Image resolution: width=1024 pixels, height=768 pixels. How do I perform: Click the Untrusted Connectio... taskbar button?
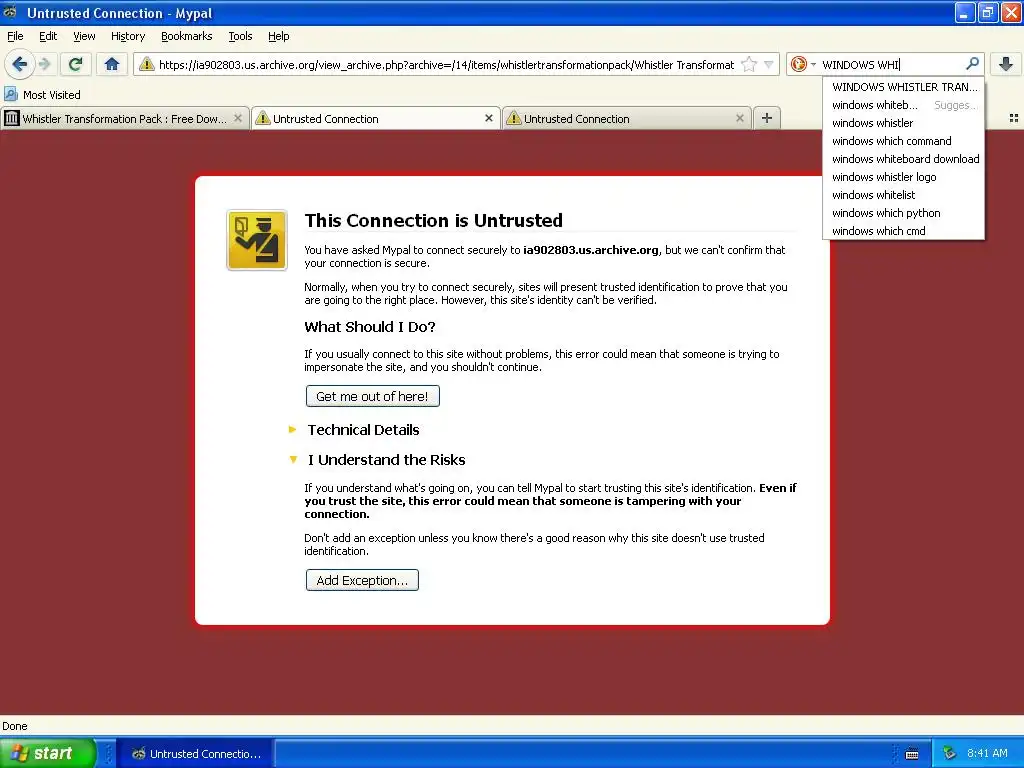195,754
